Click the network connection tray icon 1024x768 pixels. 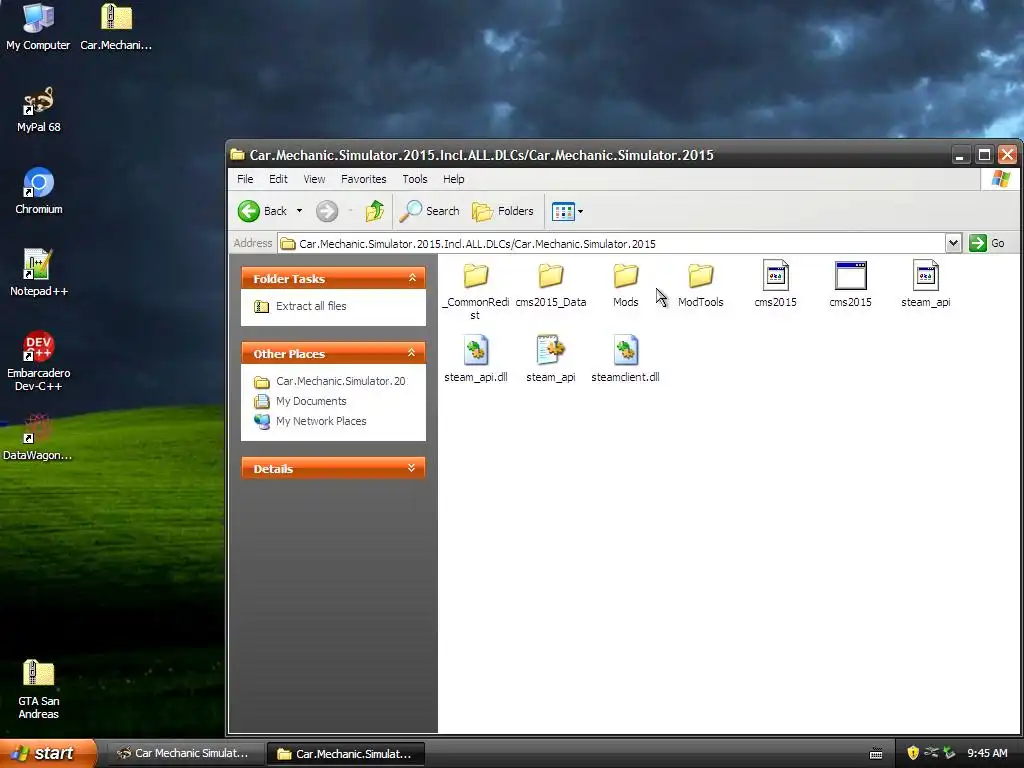coord(931,752)
